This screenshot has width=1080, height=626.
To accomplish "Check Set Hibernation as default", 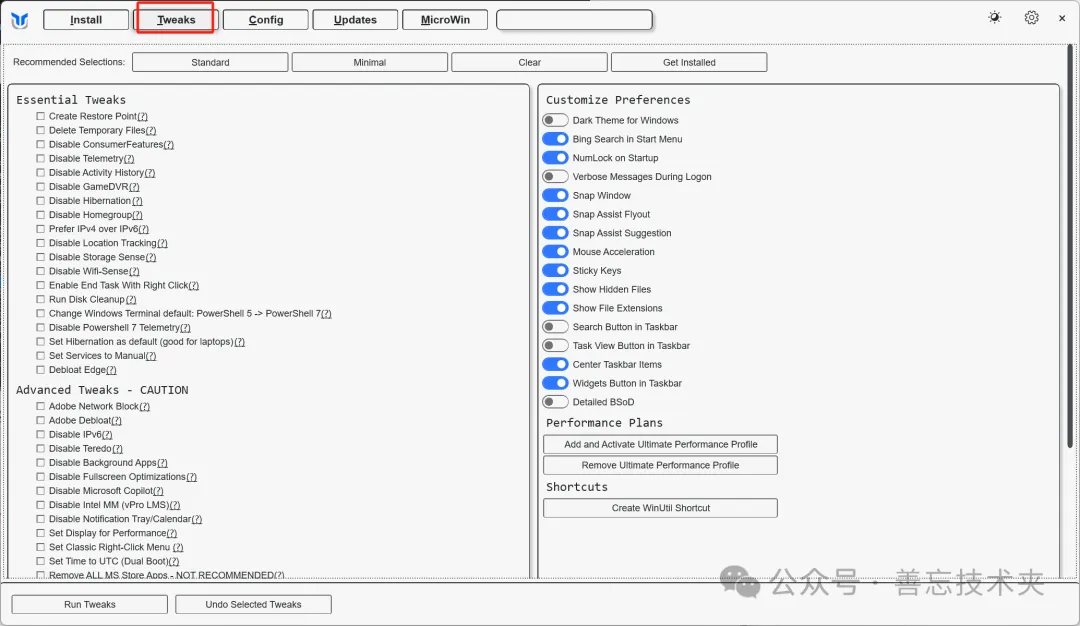I will click(x=41, y=342).
